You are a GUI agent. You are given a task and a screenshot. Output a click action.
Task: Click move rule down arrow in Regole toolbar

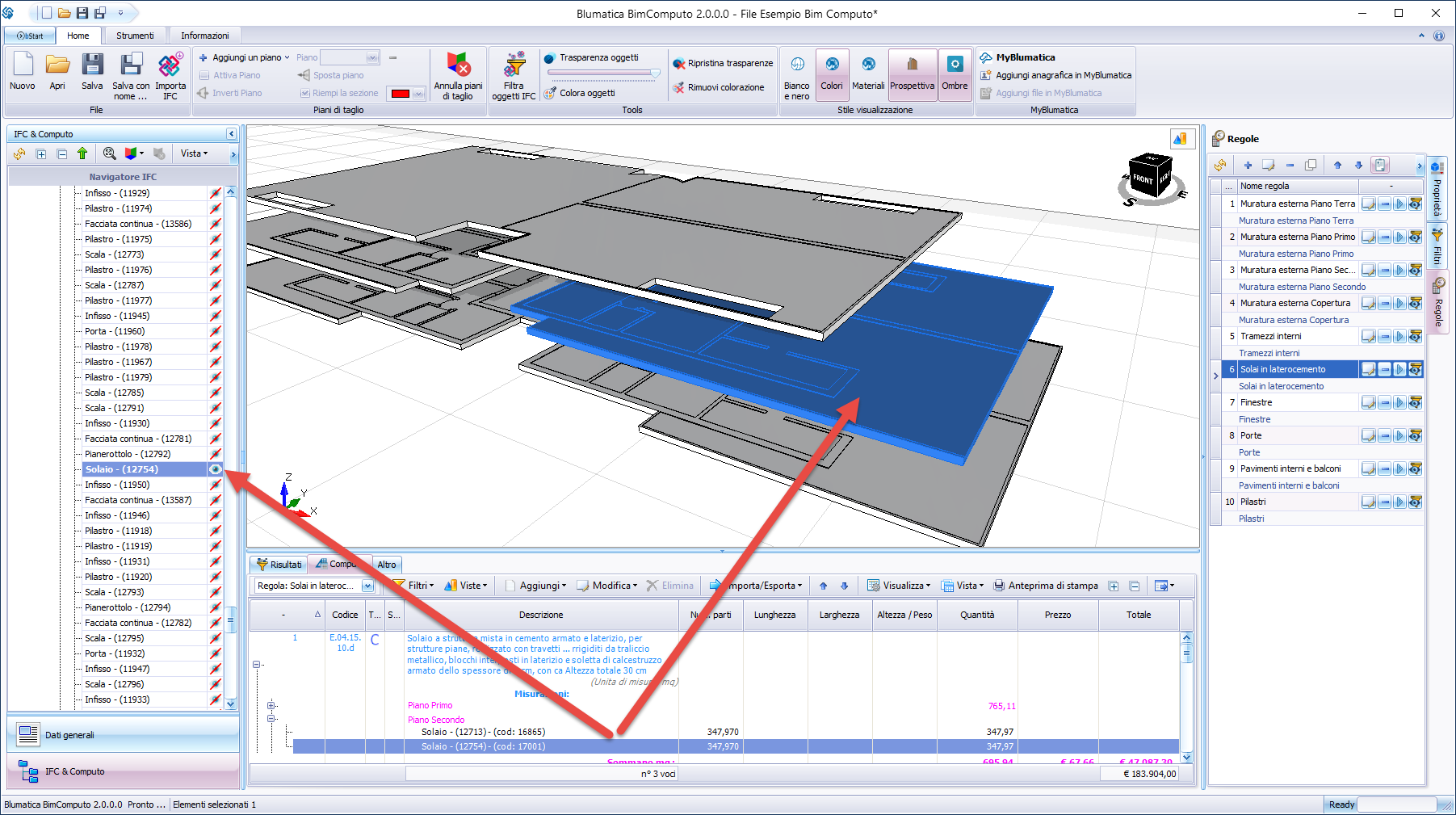1358,165
